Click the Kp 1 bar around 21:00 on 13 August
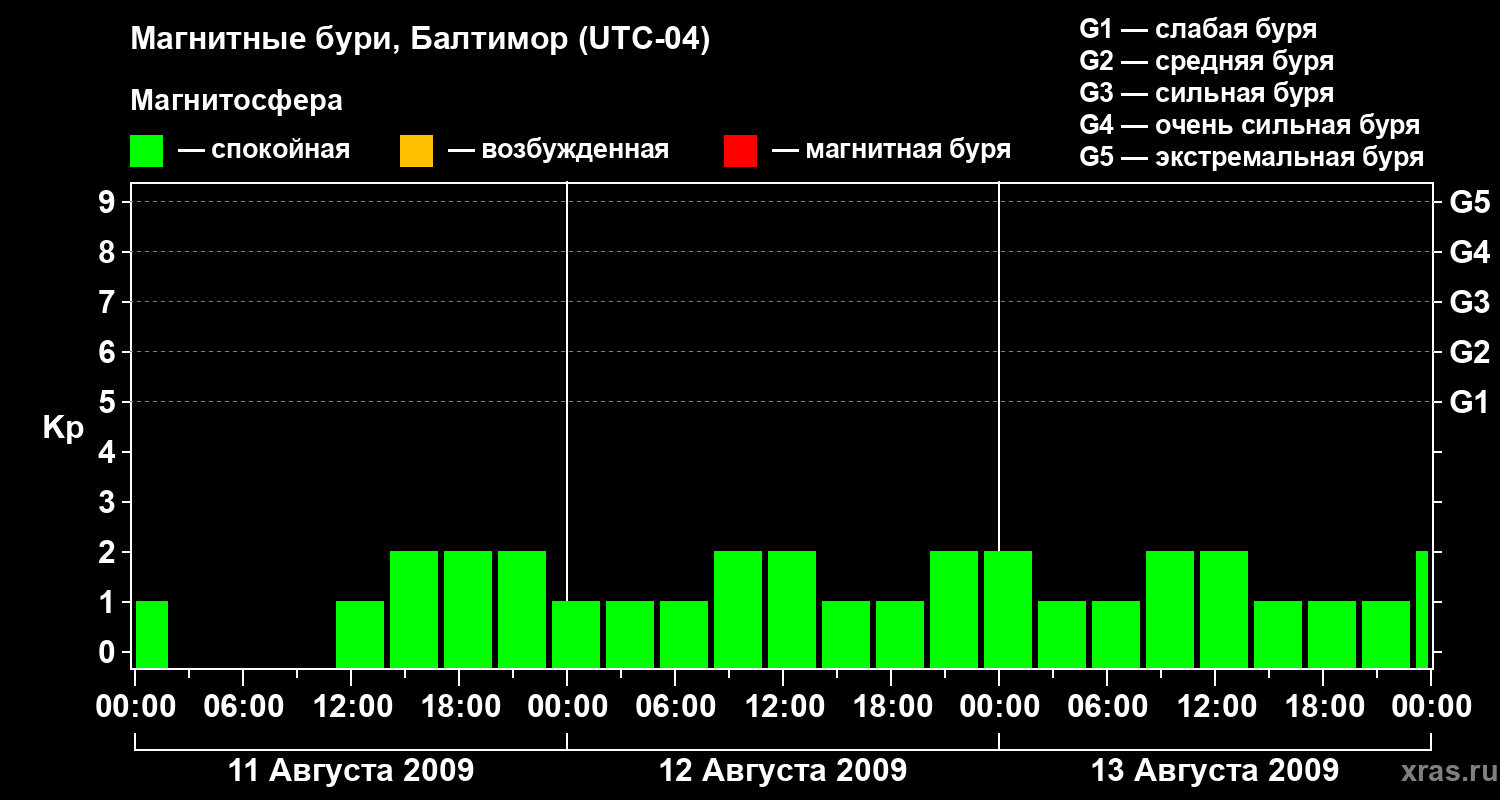The width and height of the screenshot is (1500, 800). tap(1386, 634)
